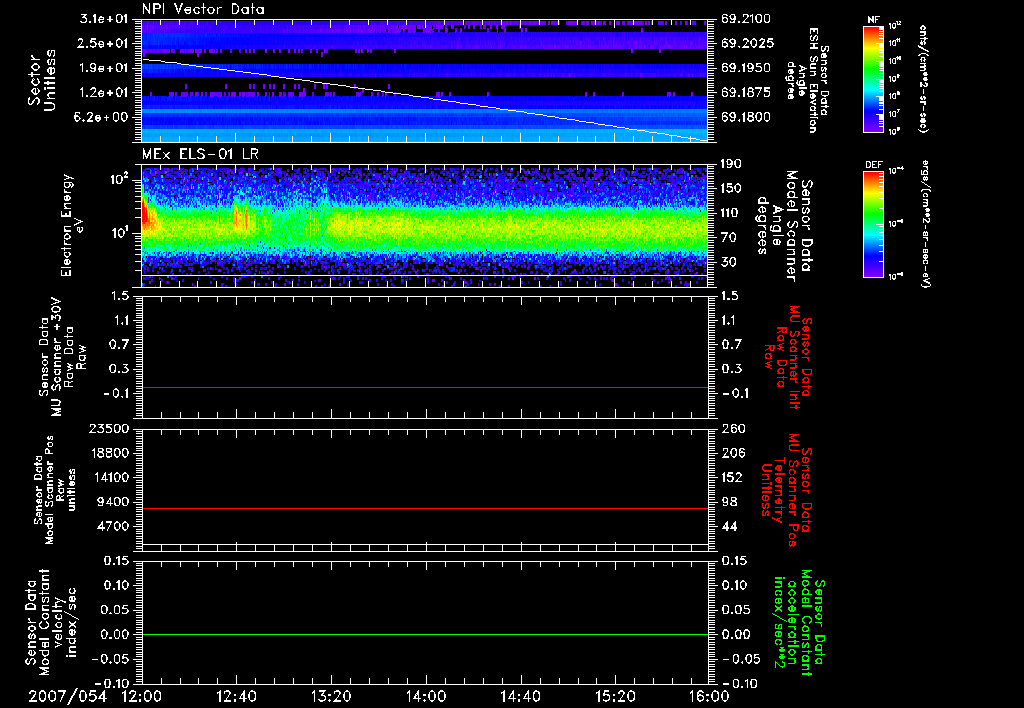
Task: Select the 15:20 time axis label
Action: (614, 695)
